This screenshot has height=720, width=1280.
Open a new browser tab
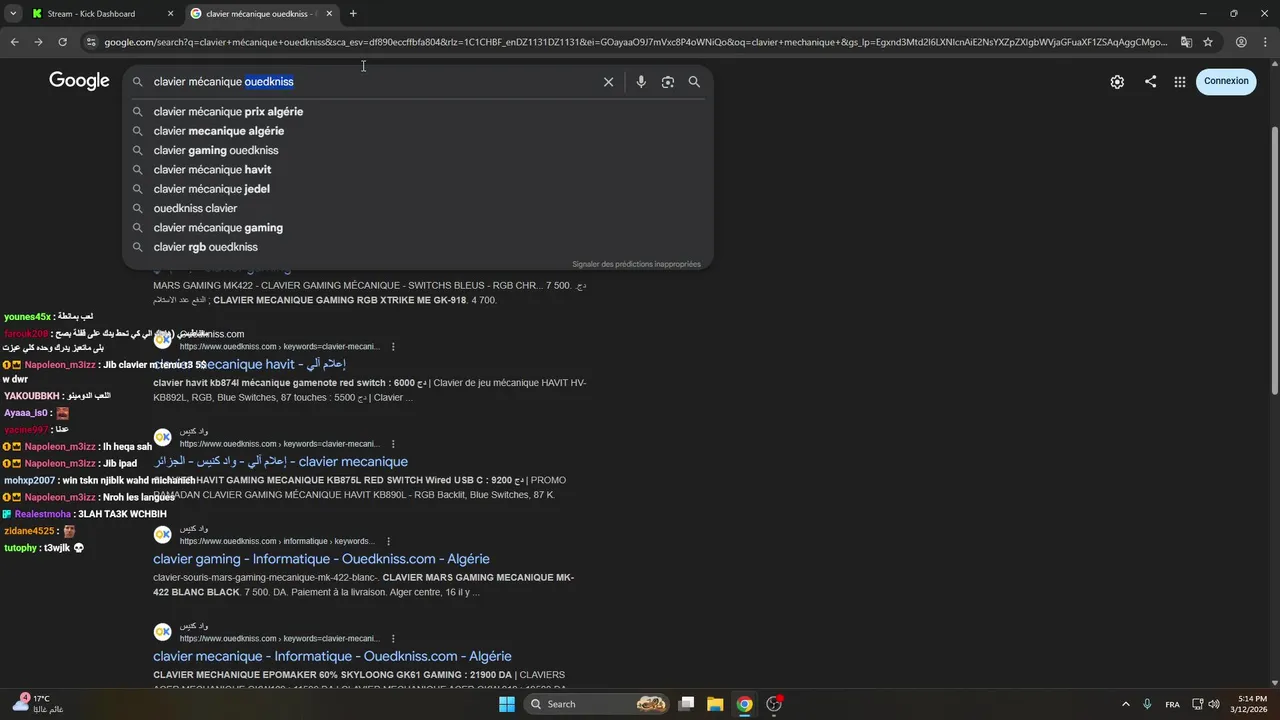(353, 14)
